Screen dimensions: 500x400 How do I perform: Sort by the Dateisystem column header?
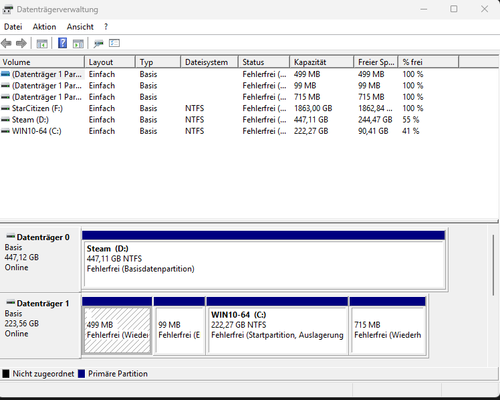click(209, 62)
